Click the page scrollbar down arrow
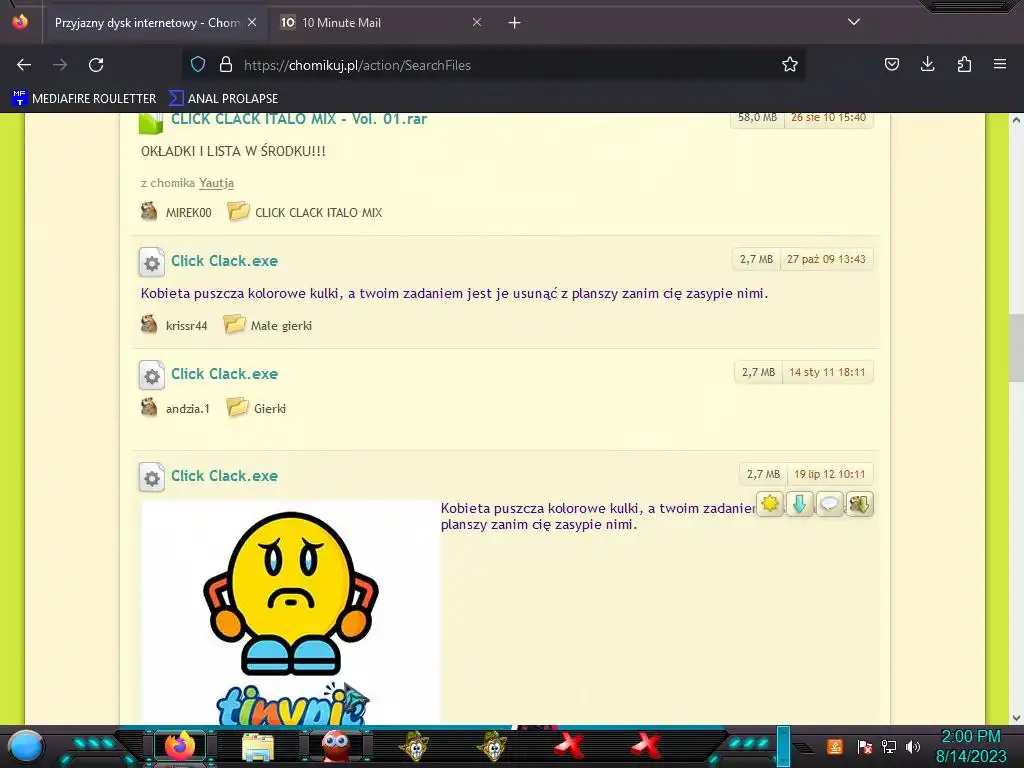1024x768 pixels. [1016, 718]
